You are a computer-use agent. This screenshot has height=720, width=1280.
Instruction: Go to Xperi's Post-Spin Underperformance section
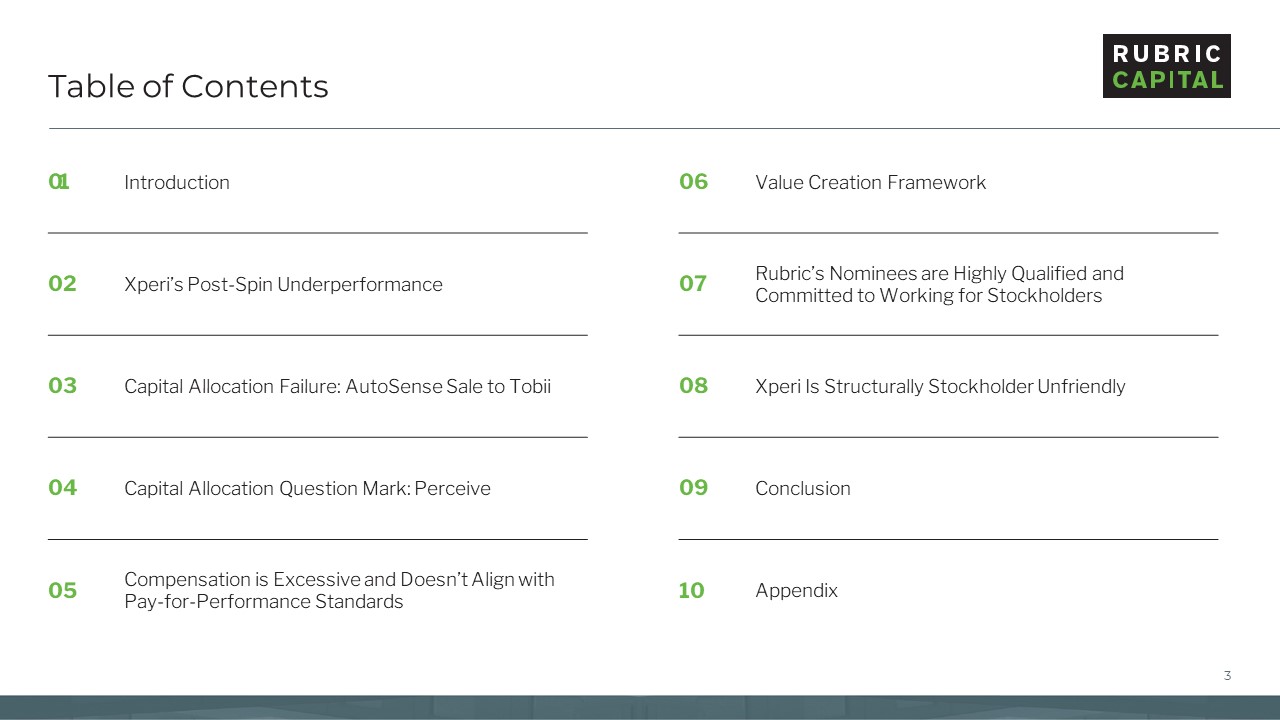283,285
